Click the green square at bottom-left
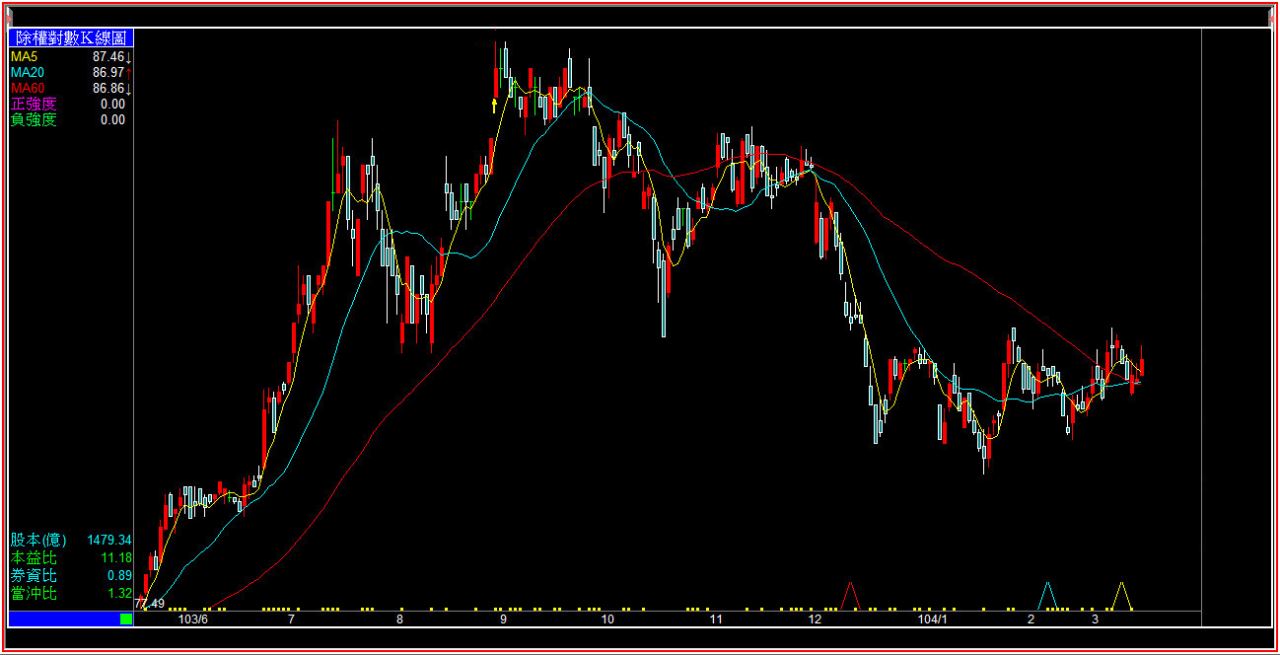The image size is (1280, 655). tap(126, 619)
